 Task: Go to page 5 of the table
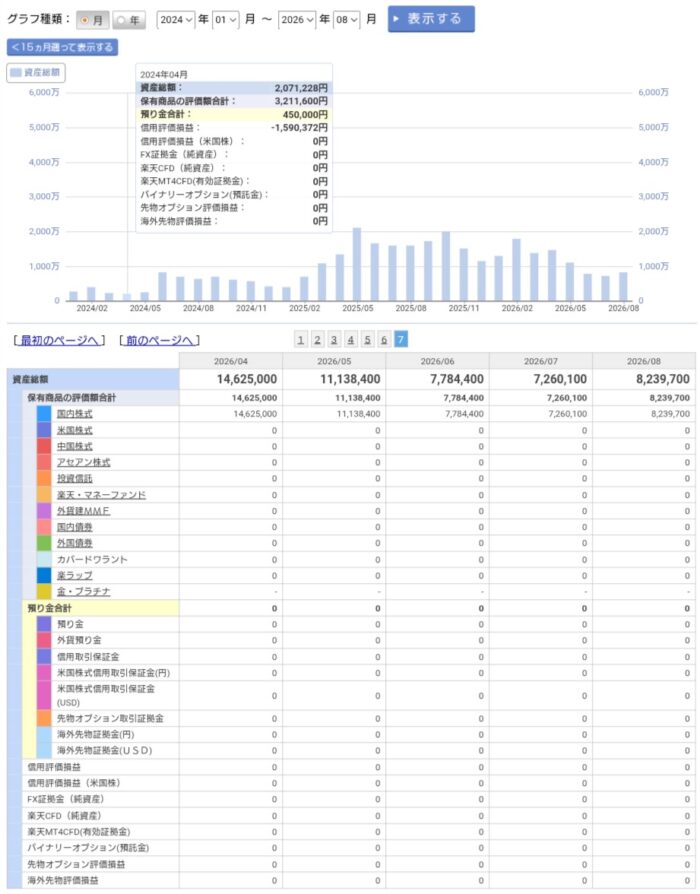click(x=367, y=340)
